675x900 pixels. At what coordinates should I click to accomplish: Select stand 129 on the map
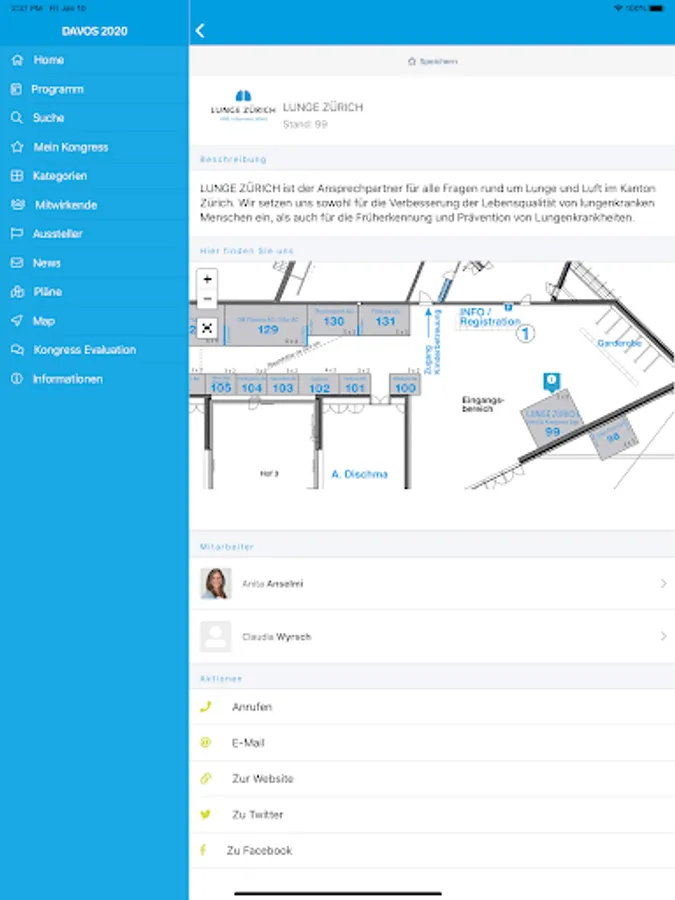pos(266,325)
